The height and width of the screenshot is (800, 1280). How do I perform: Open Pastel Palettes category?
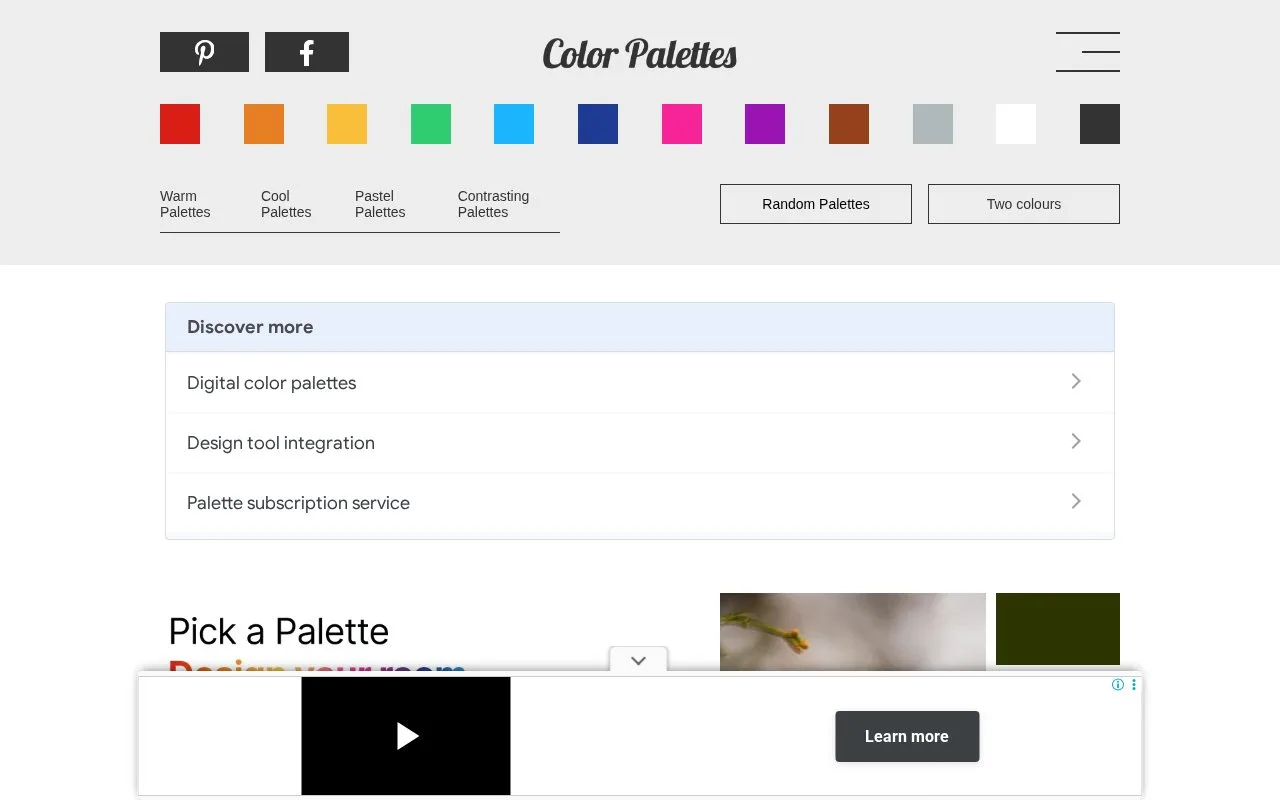click(380, 204)
